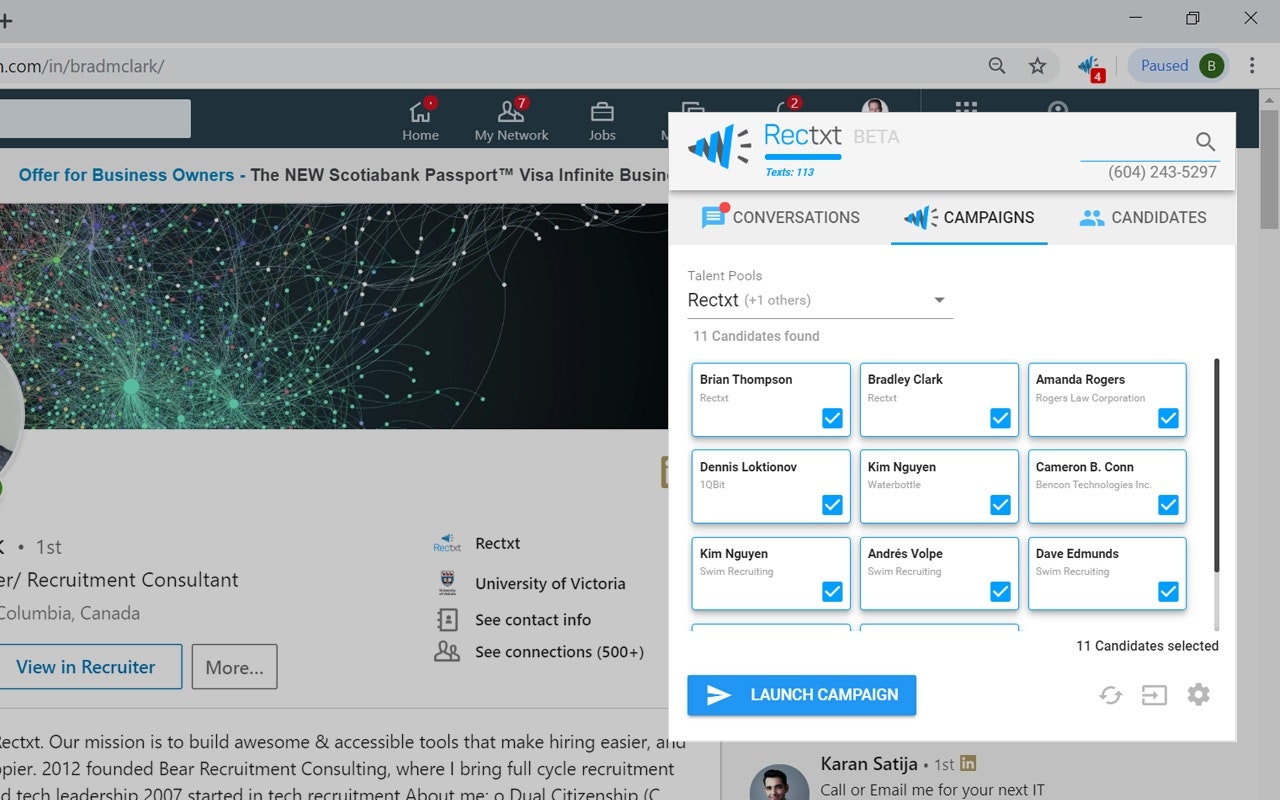Open the See contact info link
Screen dimensions: 1280x800
pyautogui.click(x=533, y=620)
